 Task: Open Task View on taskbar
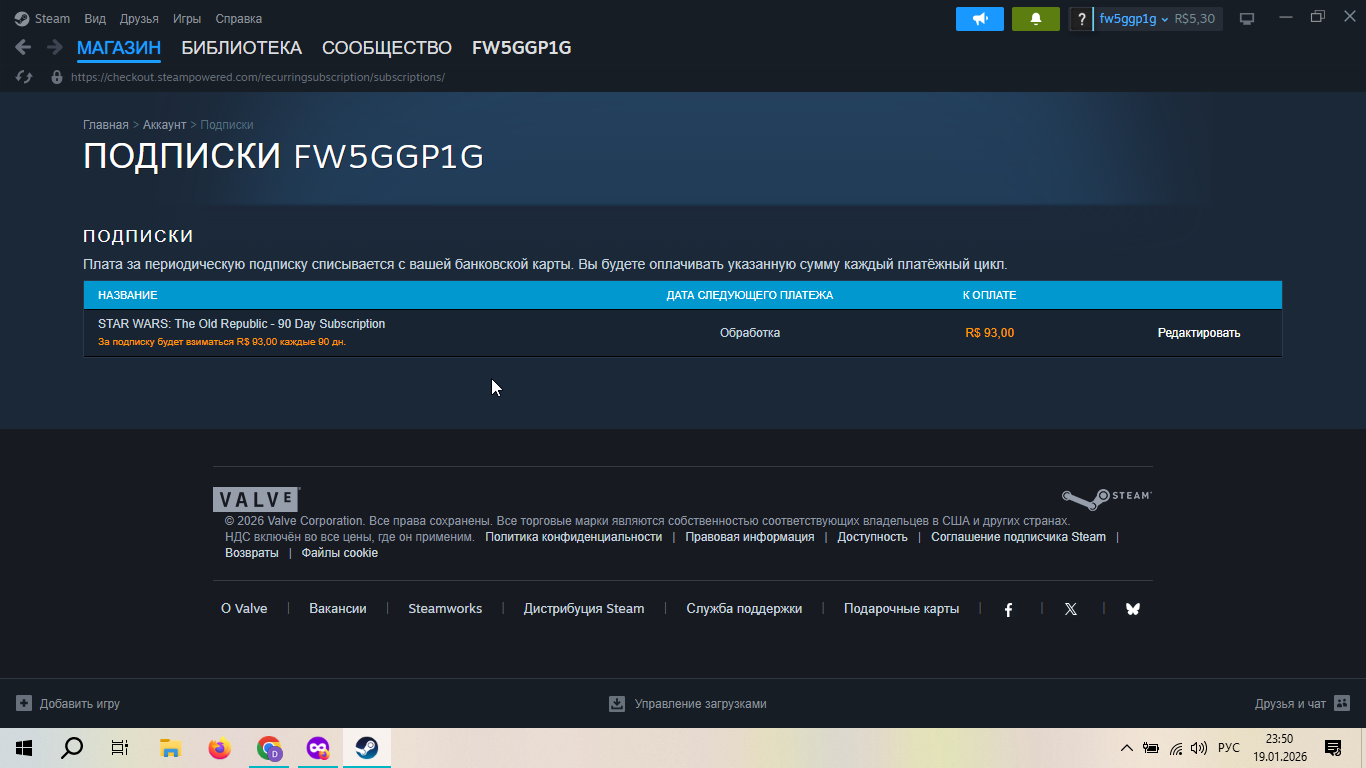coord(120,748)
